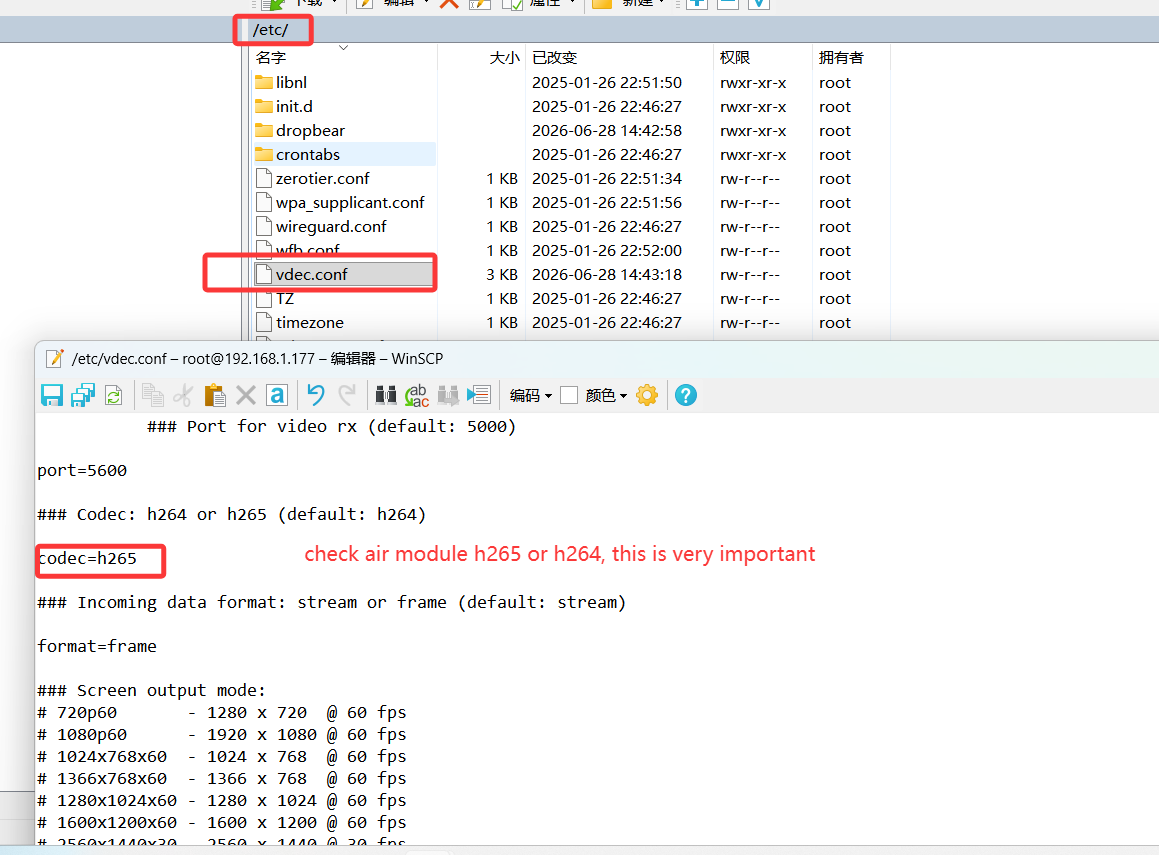Click the rwxr-xr-x permissions of libnl
The image size is (1159, 855).
tap(753, 83)
